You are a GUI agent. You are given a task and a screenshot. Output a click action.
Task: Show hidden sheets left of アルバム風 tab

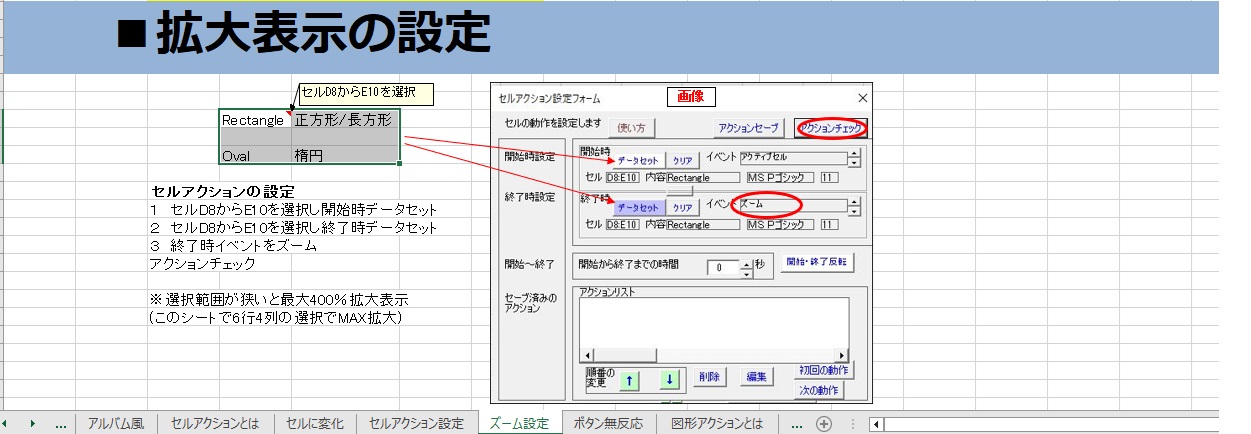coord(61,424)
